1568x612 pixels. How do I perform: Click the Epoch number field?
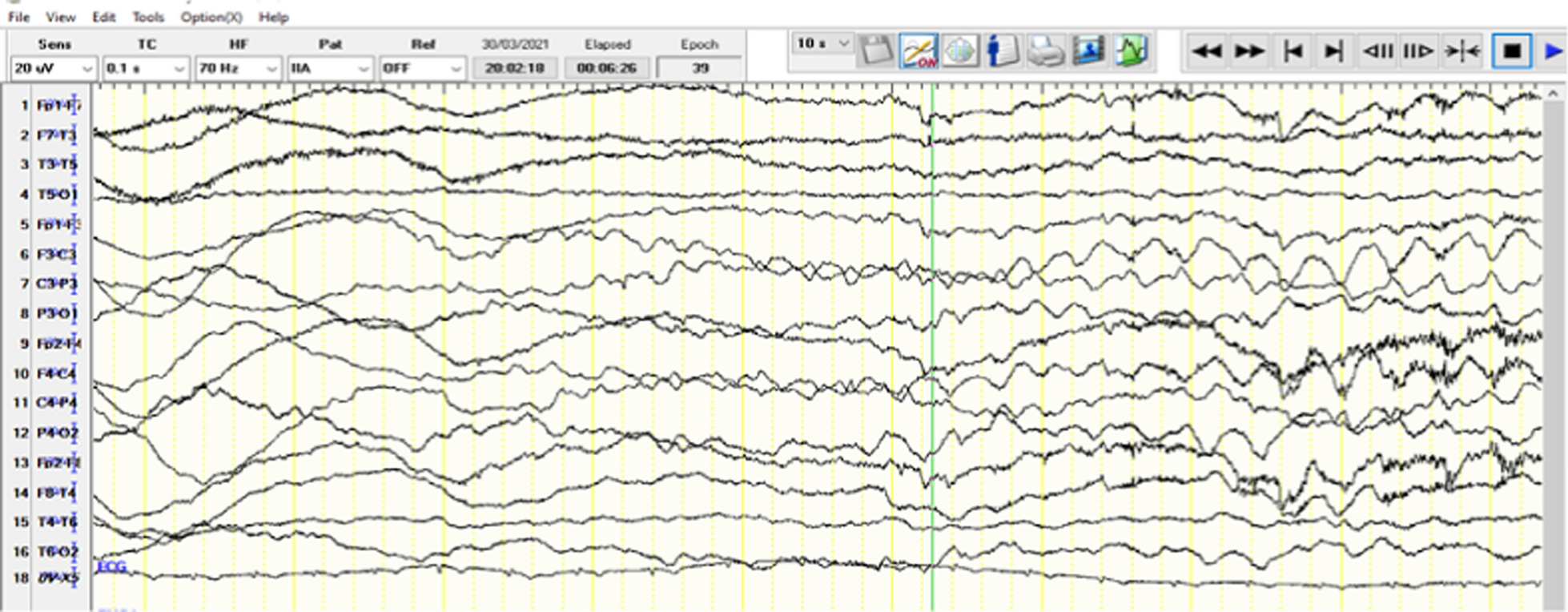pos(700,69)
